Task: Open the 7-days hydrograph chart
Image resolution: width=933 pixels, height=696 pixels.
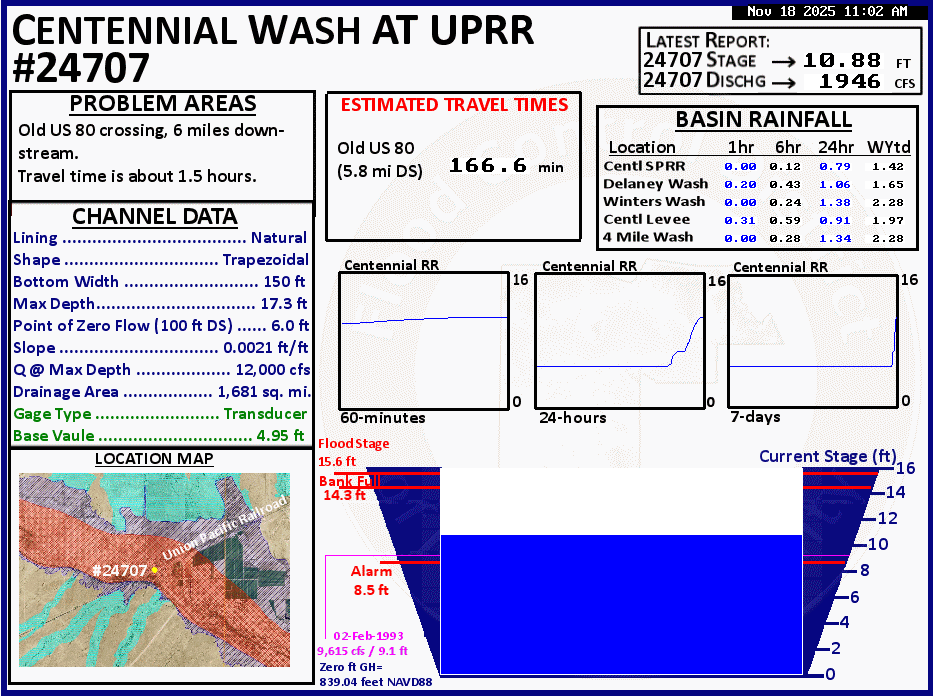Action: point(812,340)
